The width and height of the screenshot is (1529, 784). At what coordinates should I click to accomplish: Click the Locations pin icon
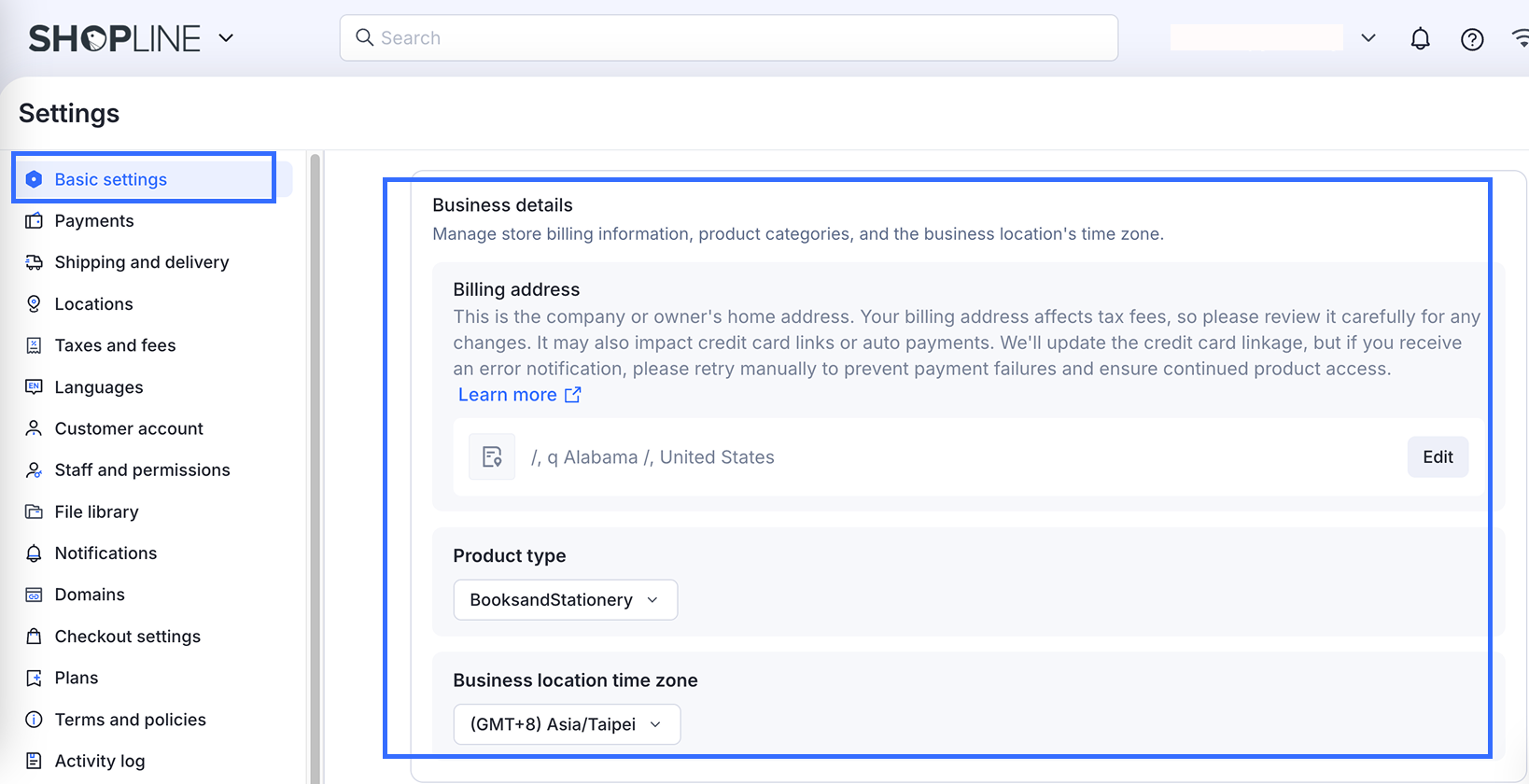coord(34,304)
